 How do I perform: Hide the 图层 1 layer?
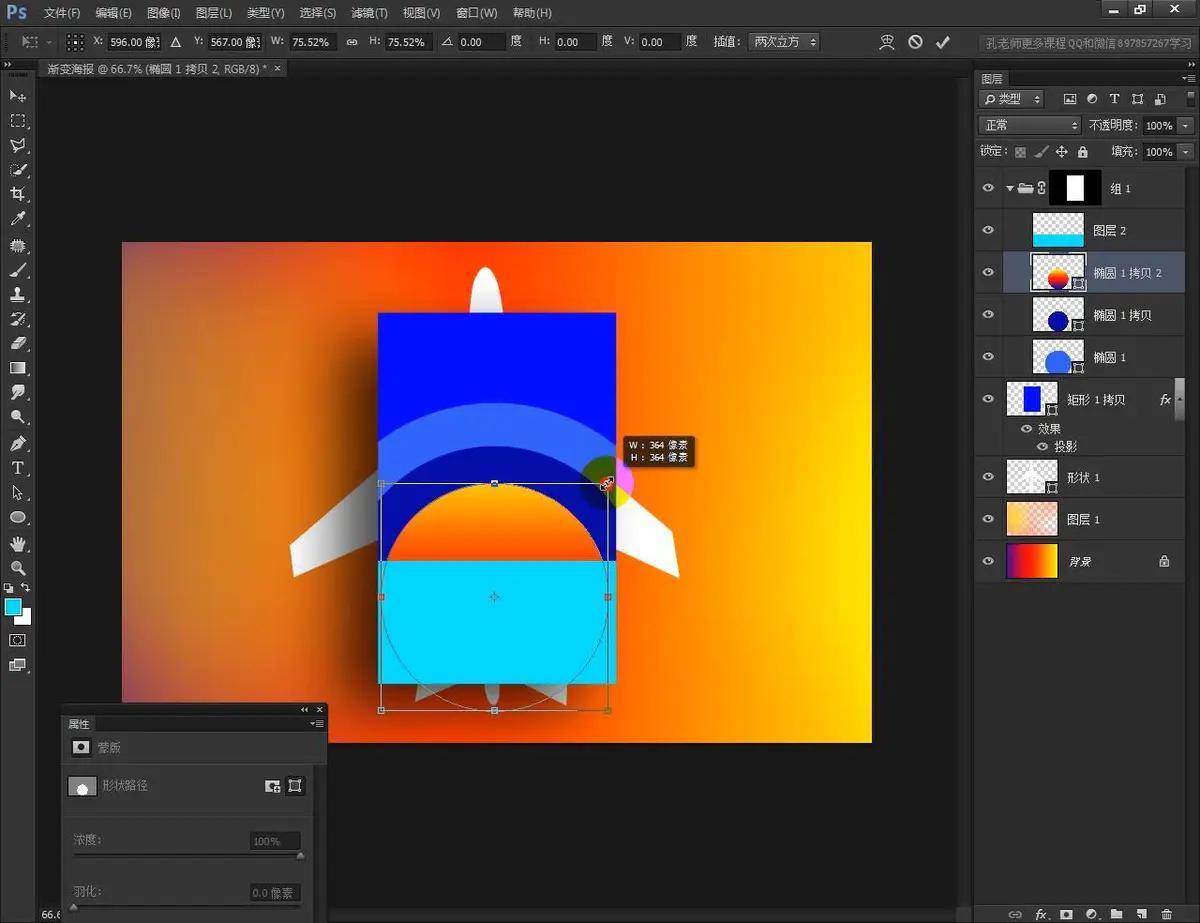pos(989,519)
